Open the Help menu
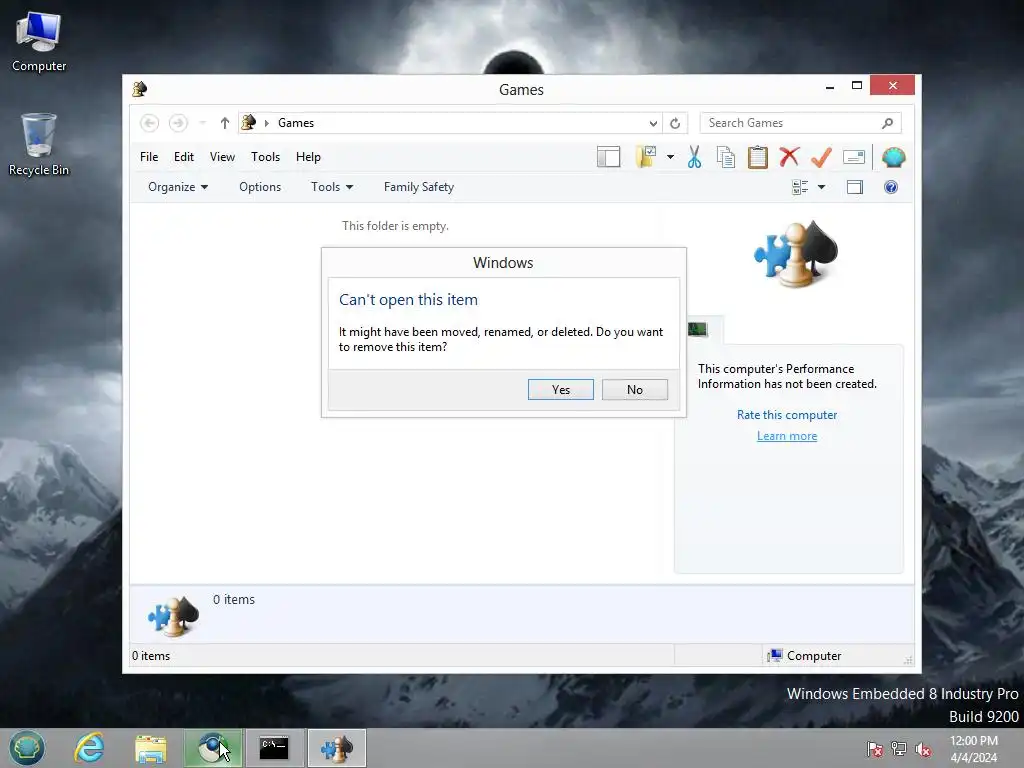The image size is (1024, 768). [x=308, y=157]
